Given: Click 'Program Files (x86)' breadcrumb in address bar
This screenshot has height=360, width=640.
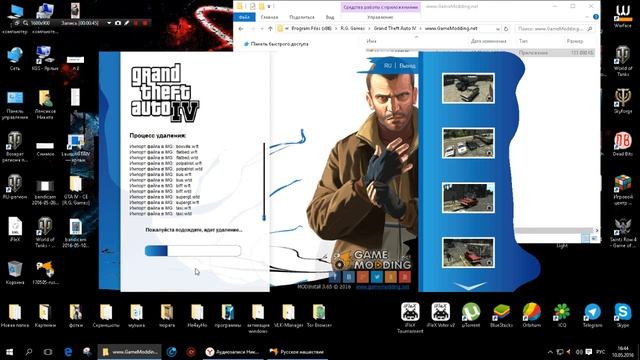Looking at the screenshot, I should (311, 29).
